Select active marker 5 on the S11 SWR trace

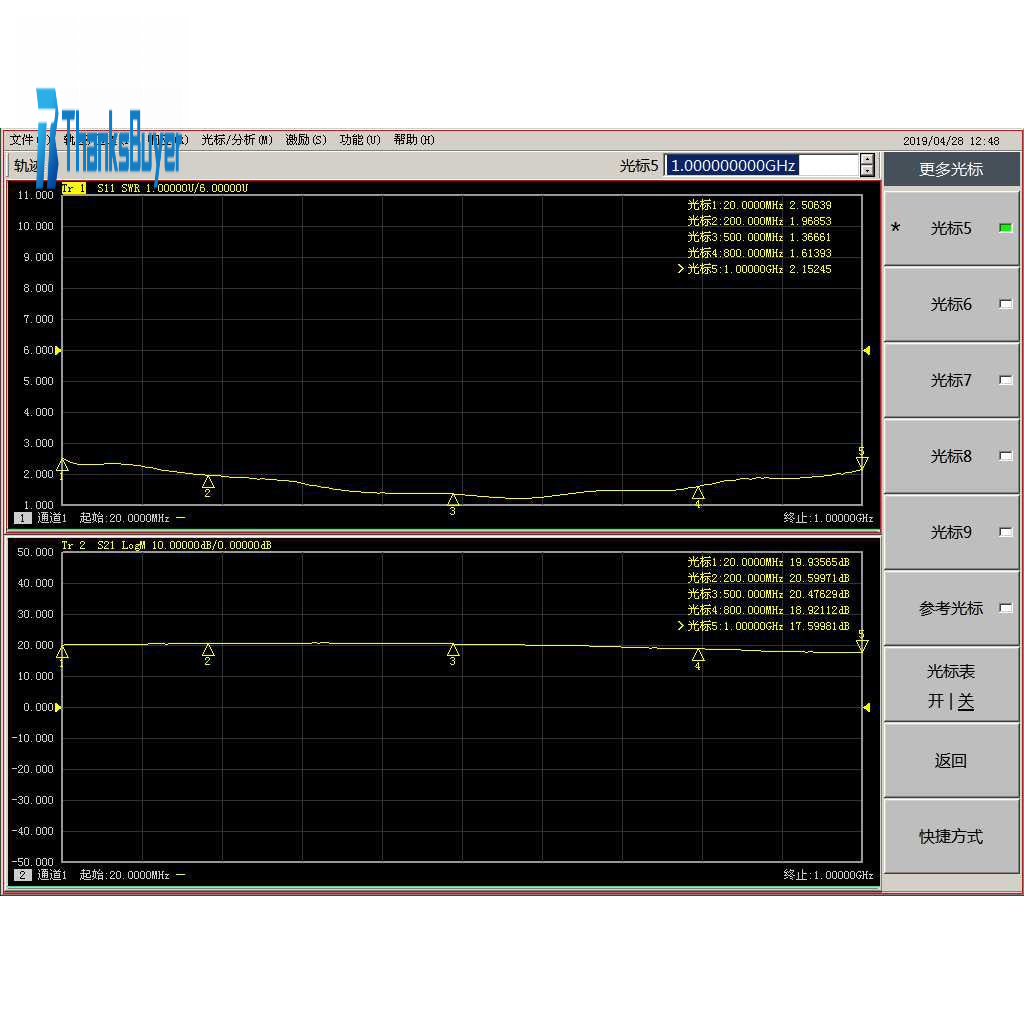(862, 462)
